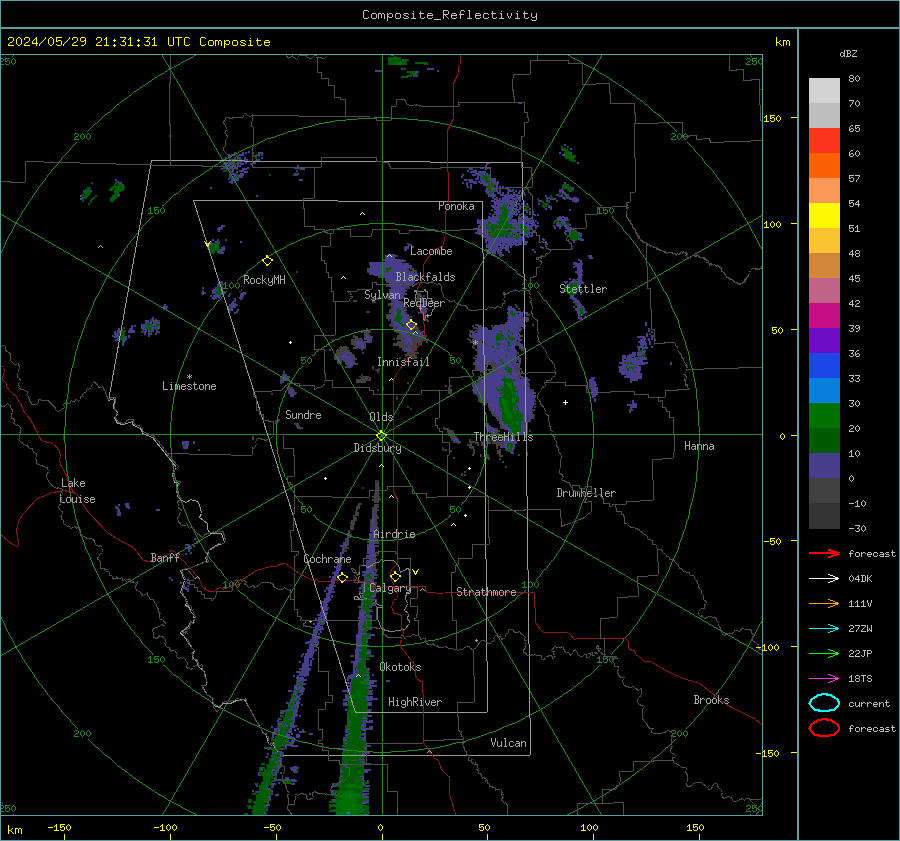Click the cyan 'current' ellipse legend icon
This screenshot has height=841, width=900.
click(824, 703)
